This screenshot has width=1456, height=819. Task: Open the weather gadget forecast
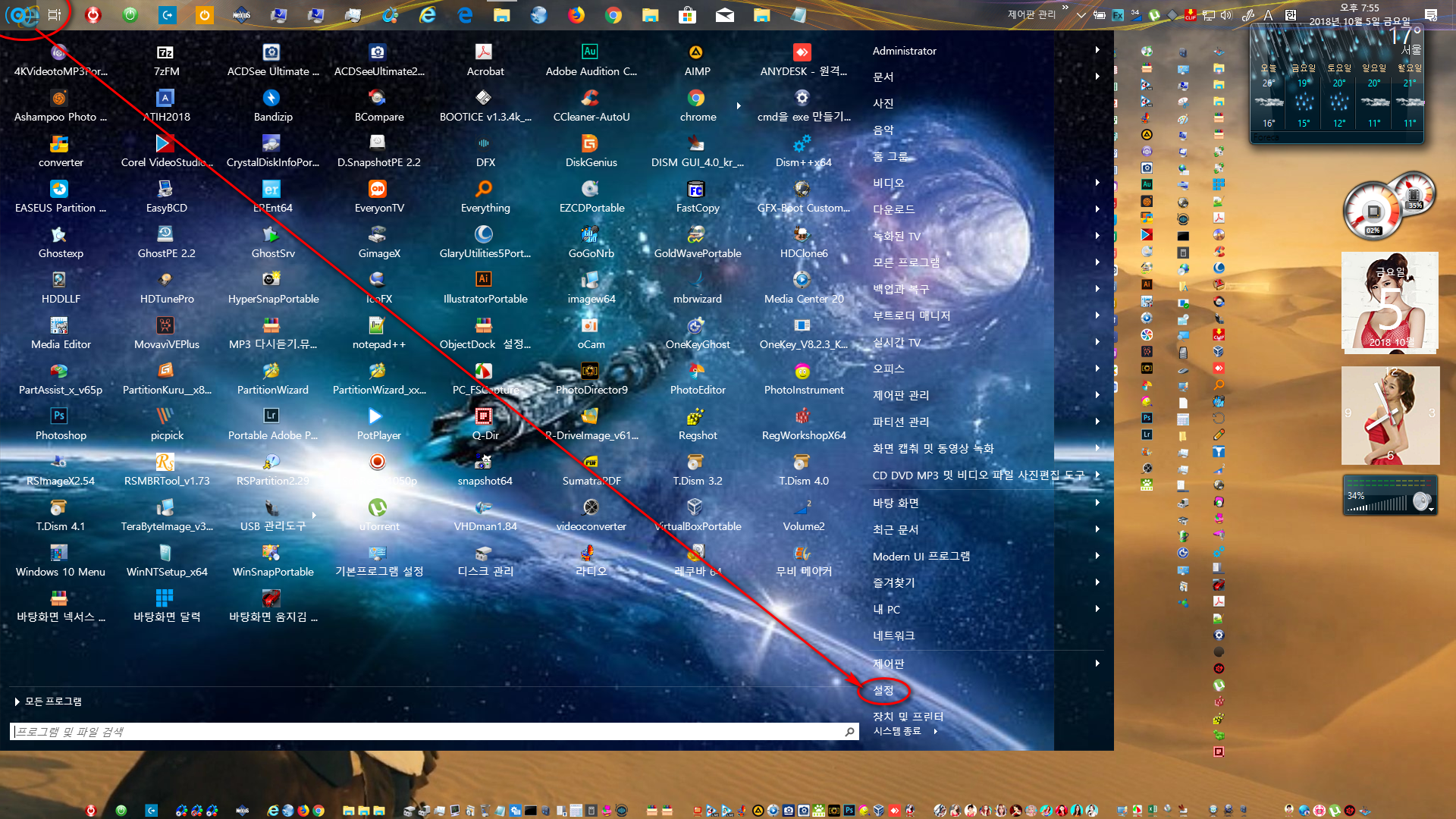1336,83
